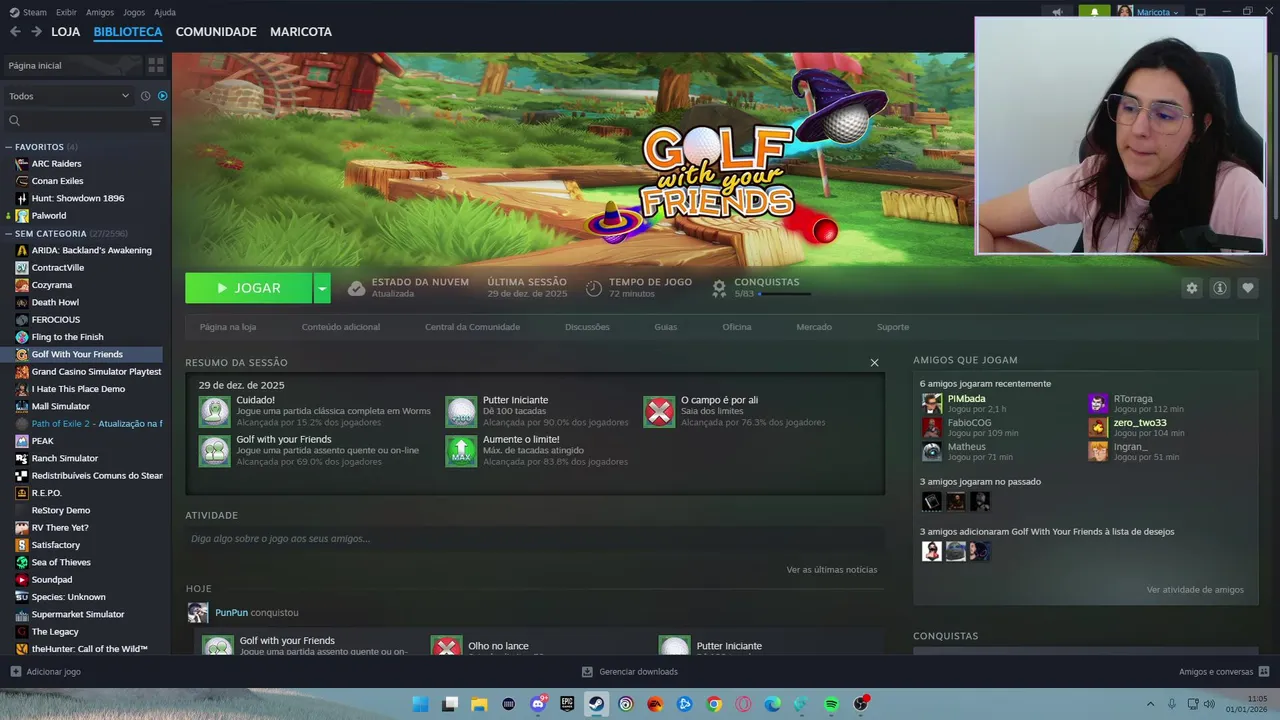Viewport: 1280px width, 720px height.
Task: Open Mercado page
Action: pyautogui.click(x=814, y=327)
